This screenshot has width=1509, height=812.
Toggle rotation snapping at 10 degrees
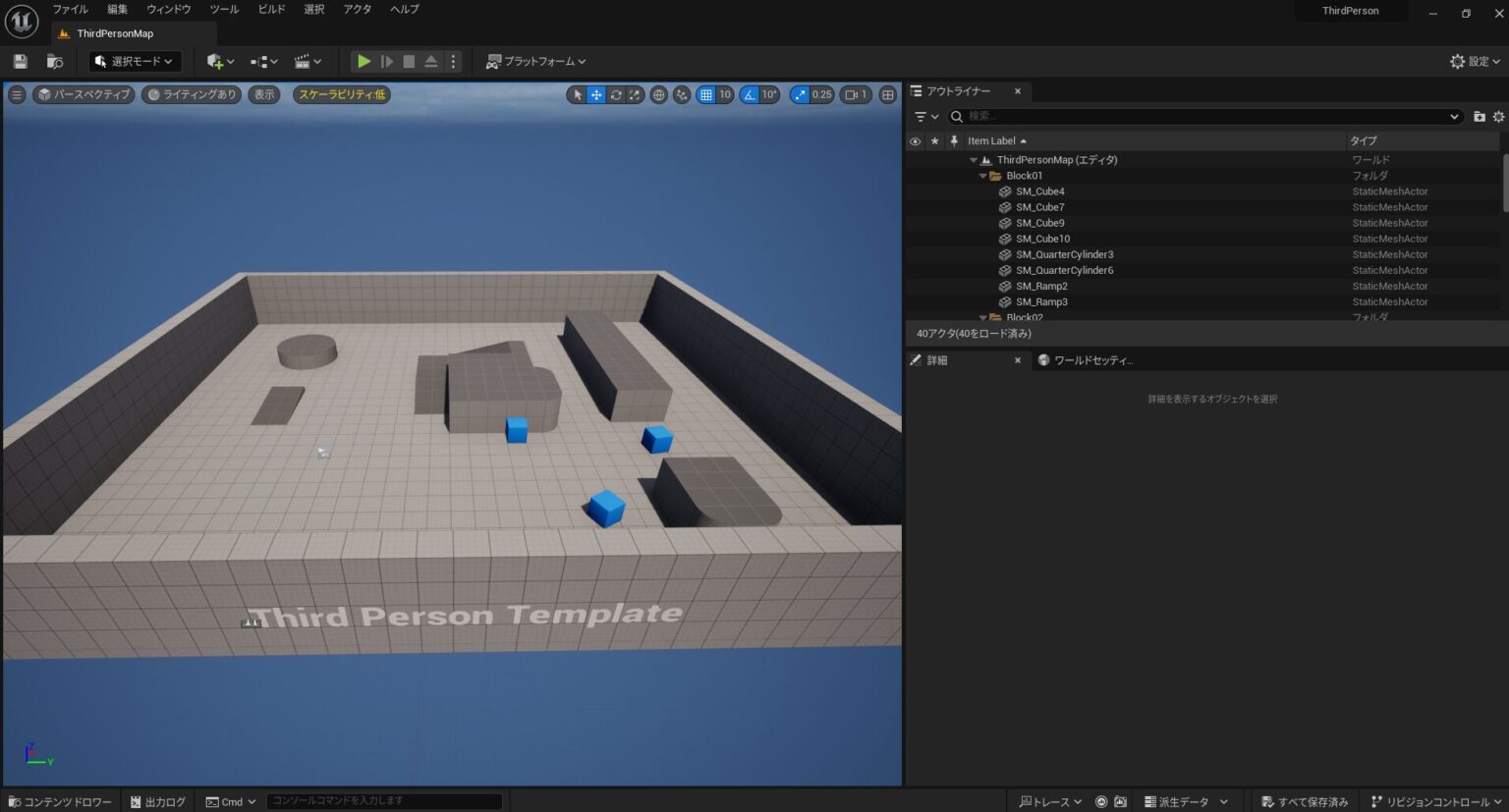[750, 94]
